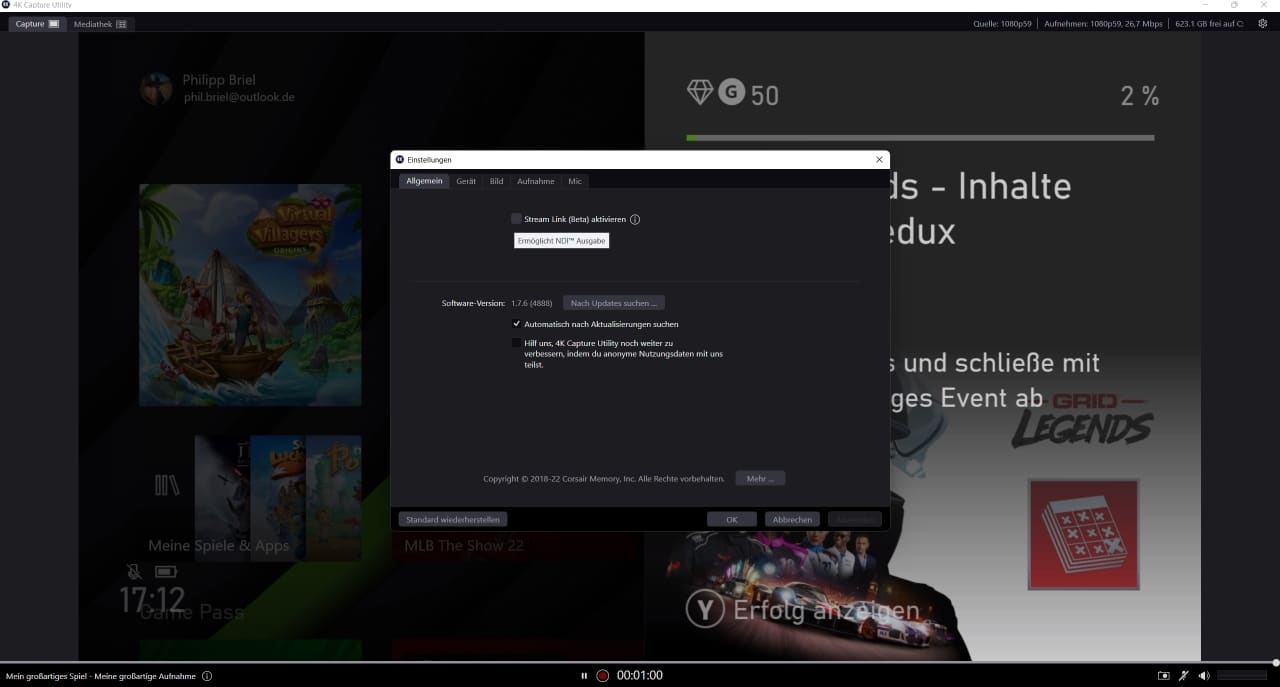Click the Mehr button near copyright
This screenshot has width=1280, height=687.
coord(760,479)
